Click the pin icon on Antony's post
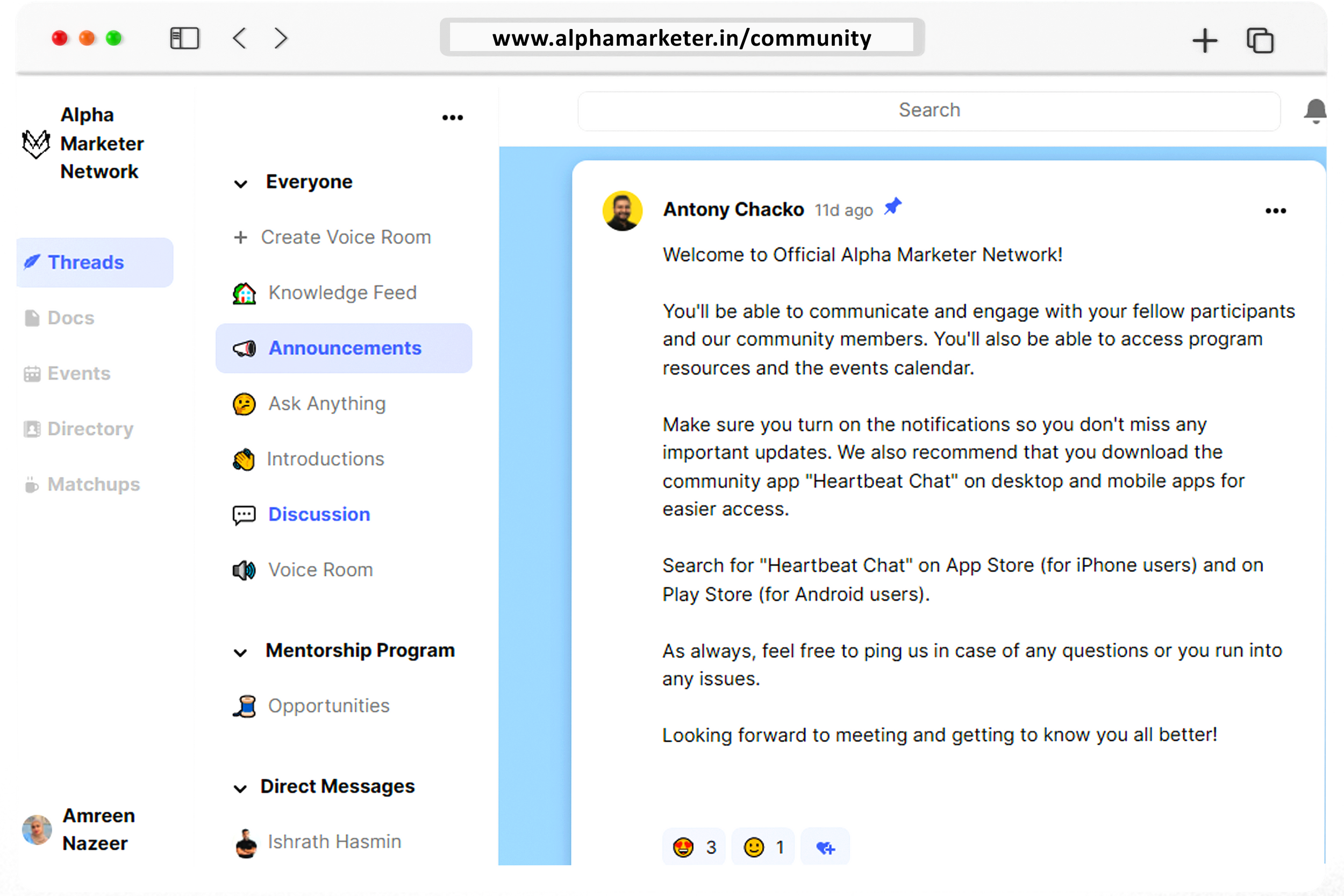1344x896 pixels. pos(892,207)
